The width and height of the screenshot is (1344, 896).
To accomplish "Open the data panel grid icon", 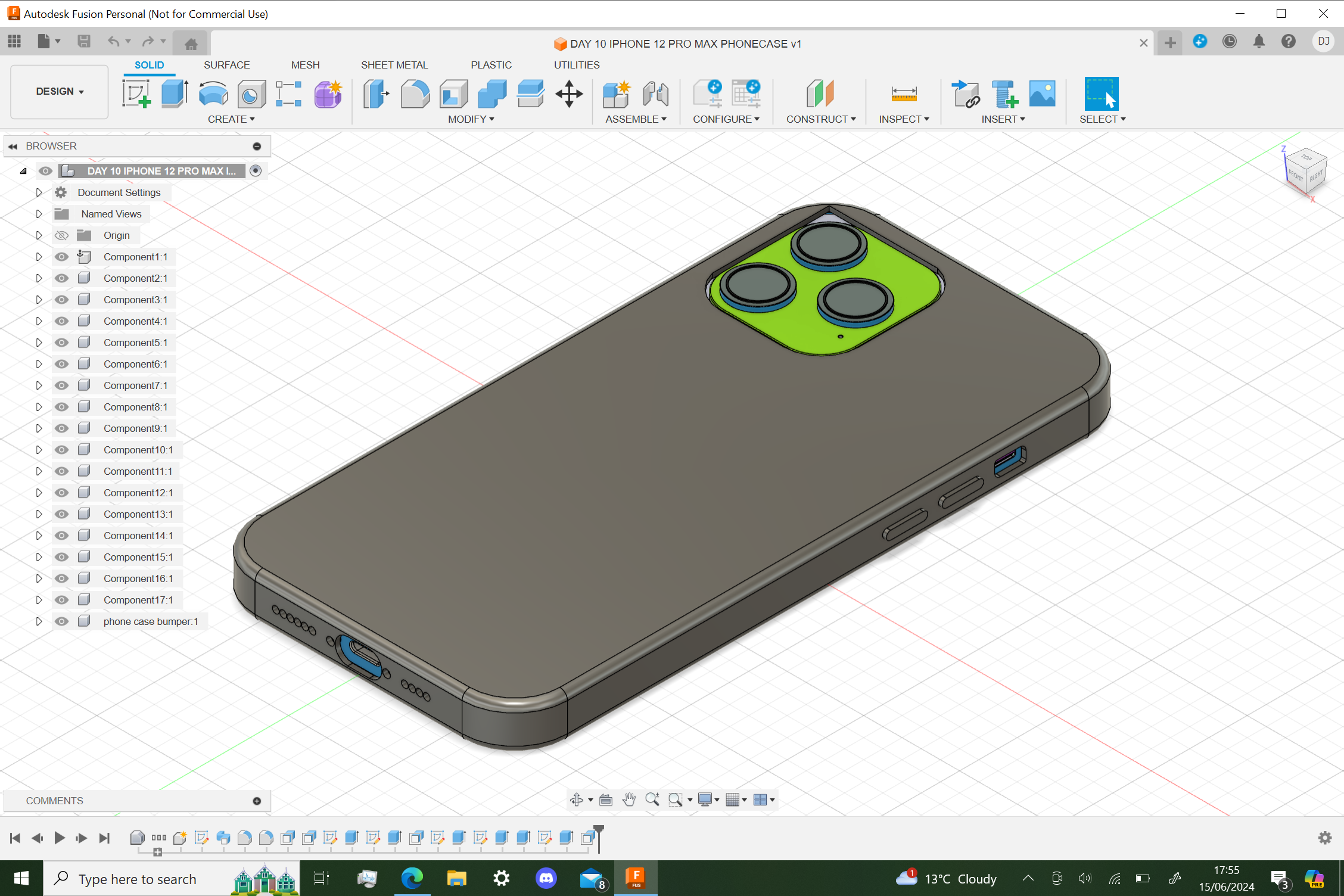I will [x=14, y=41].
